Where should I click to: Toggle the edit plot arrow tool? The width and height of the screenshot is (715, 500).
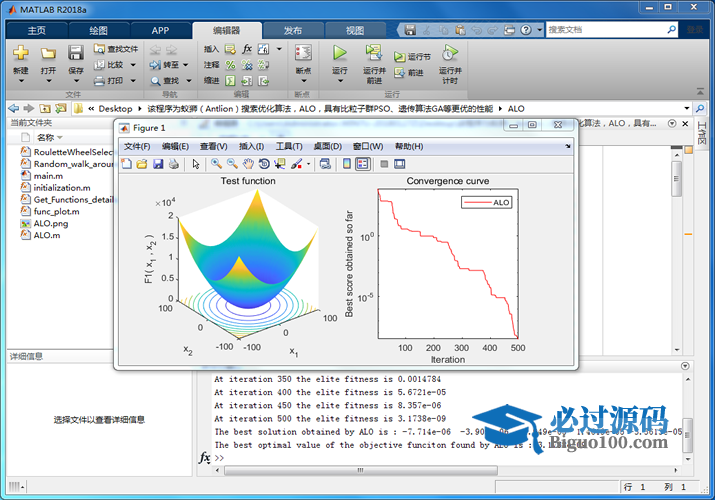tap(196, 164)
